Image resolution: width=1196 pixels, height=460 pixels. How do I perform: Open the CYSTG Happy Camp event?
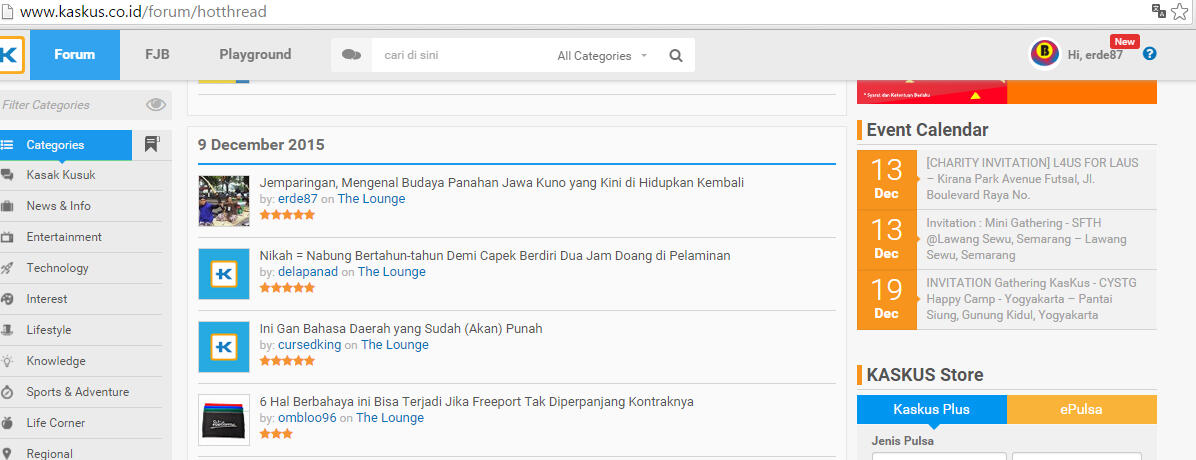(x=1031, y=299)
